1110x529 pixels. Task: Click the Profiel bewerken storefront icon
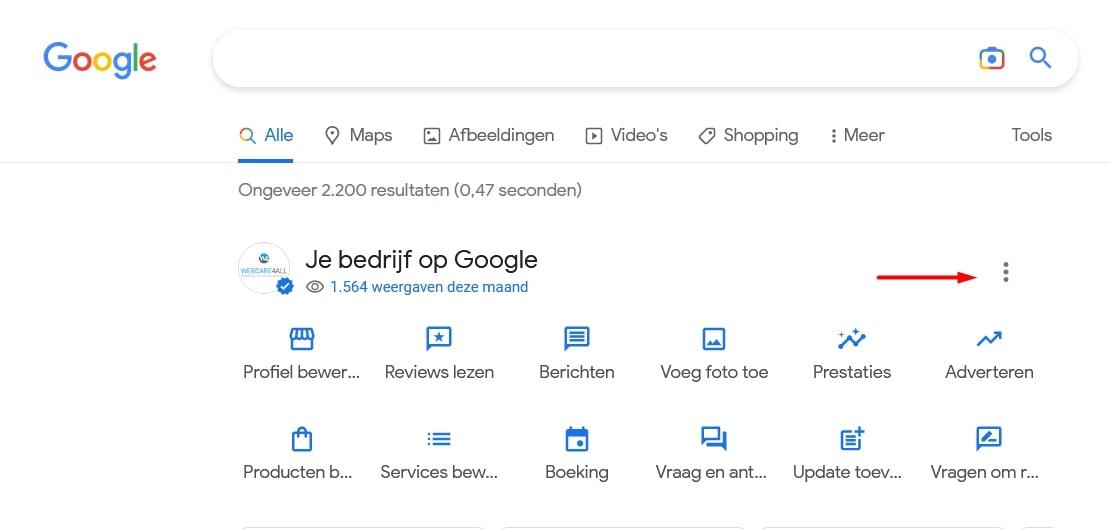(x=302, y=339)
